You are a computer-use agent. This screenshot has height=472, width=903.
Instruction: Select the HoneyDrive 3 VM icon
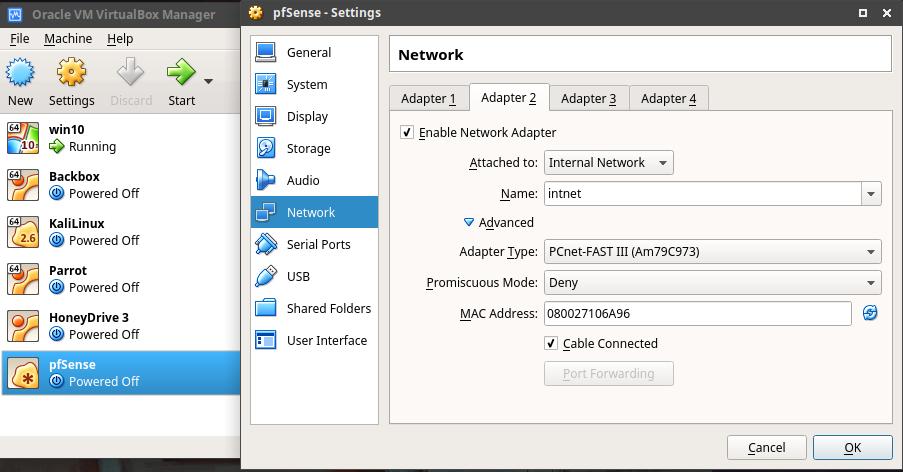23,326
